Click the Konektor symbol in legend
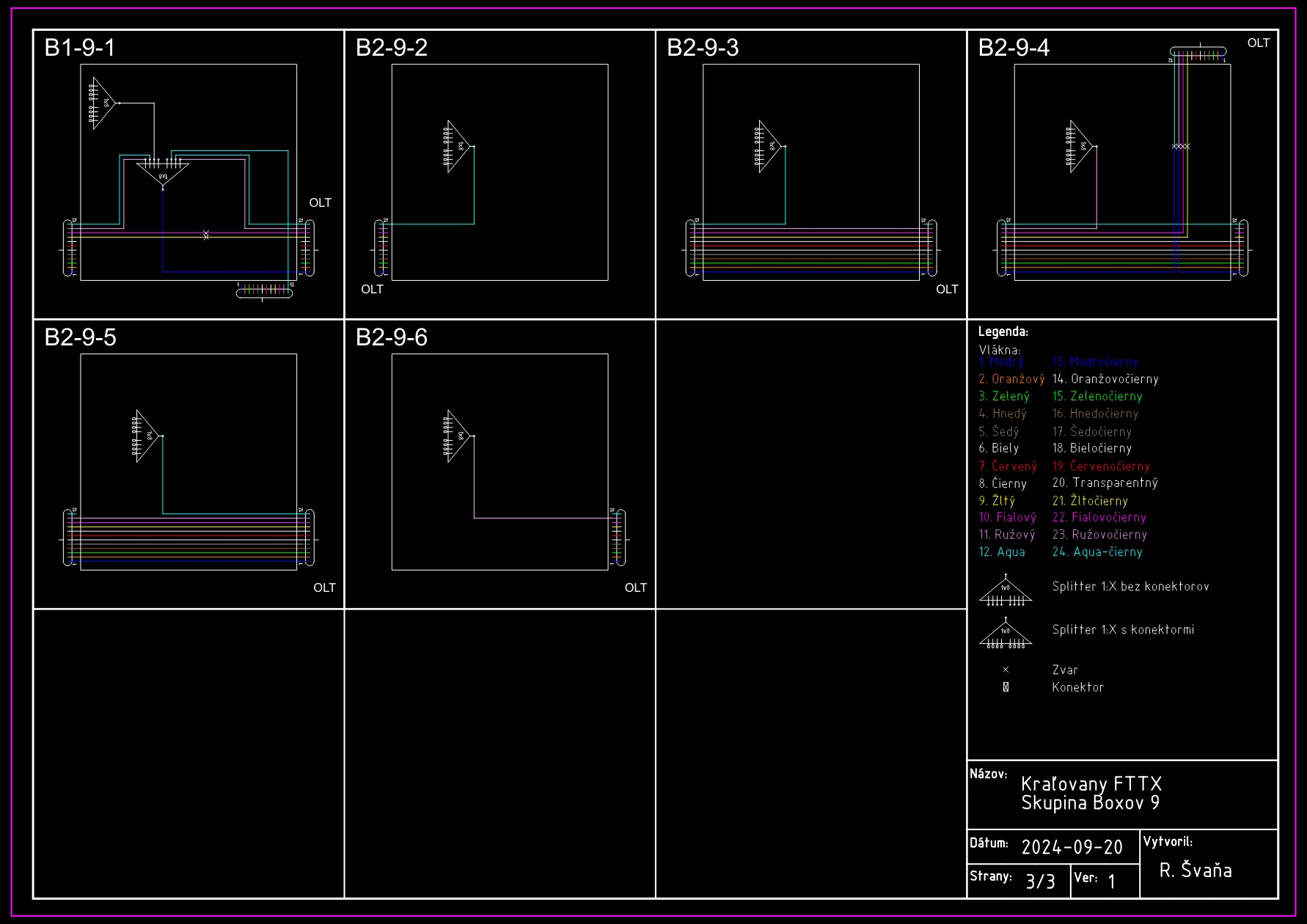The height and width of the screenshot is (924, 1307). pyautogui.click(x=1006, y=687)
